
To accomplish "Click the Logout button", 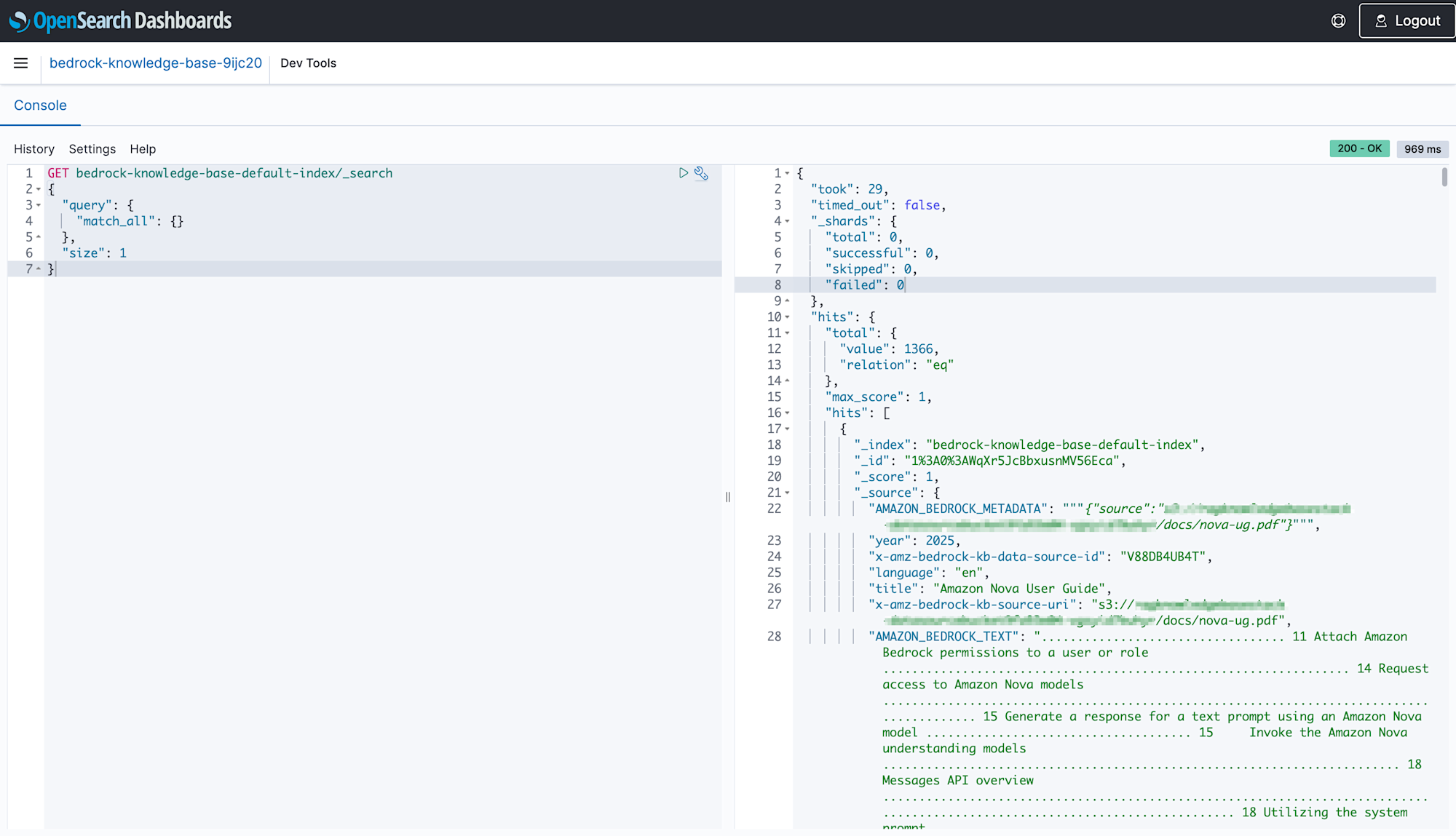I will [1407, 21].
